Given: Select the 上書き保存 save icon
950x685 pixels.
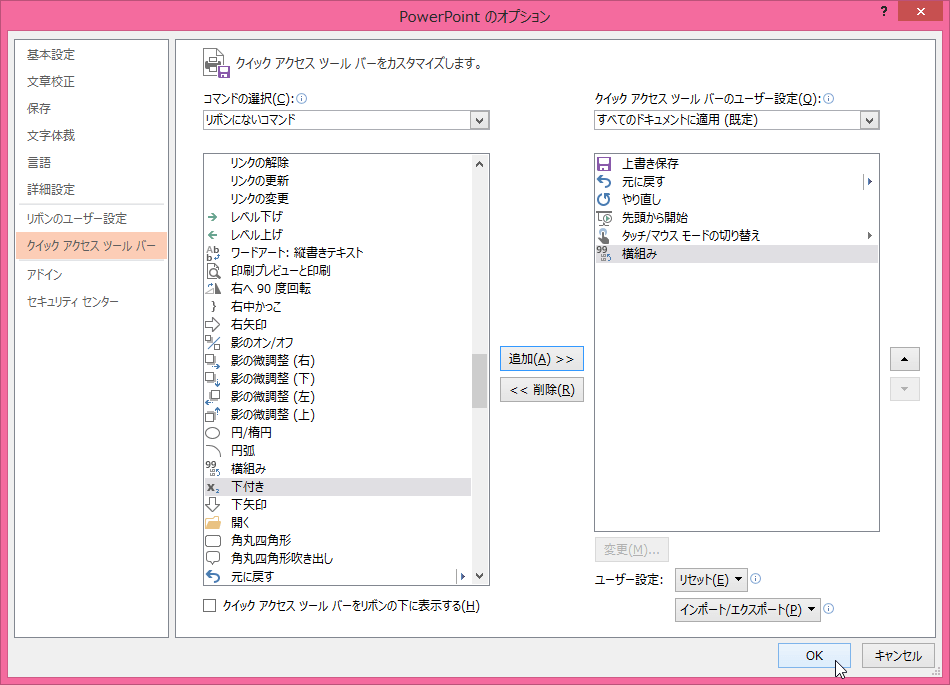Looking at the screenshot, I should (x=604, y=164).
